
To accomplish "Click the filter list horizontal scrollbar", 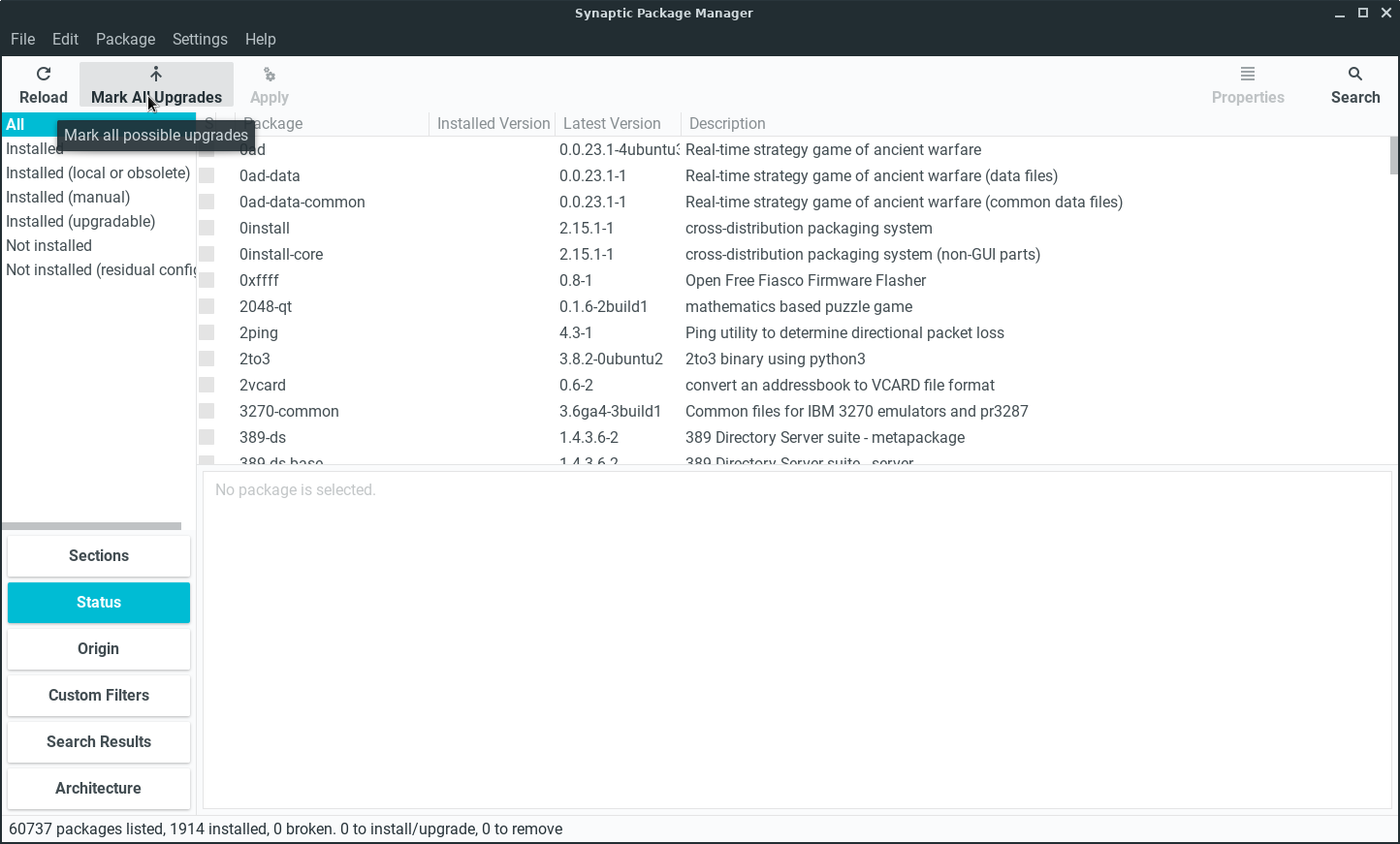I will tap(92, 526).
